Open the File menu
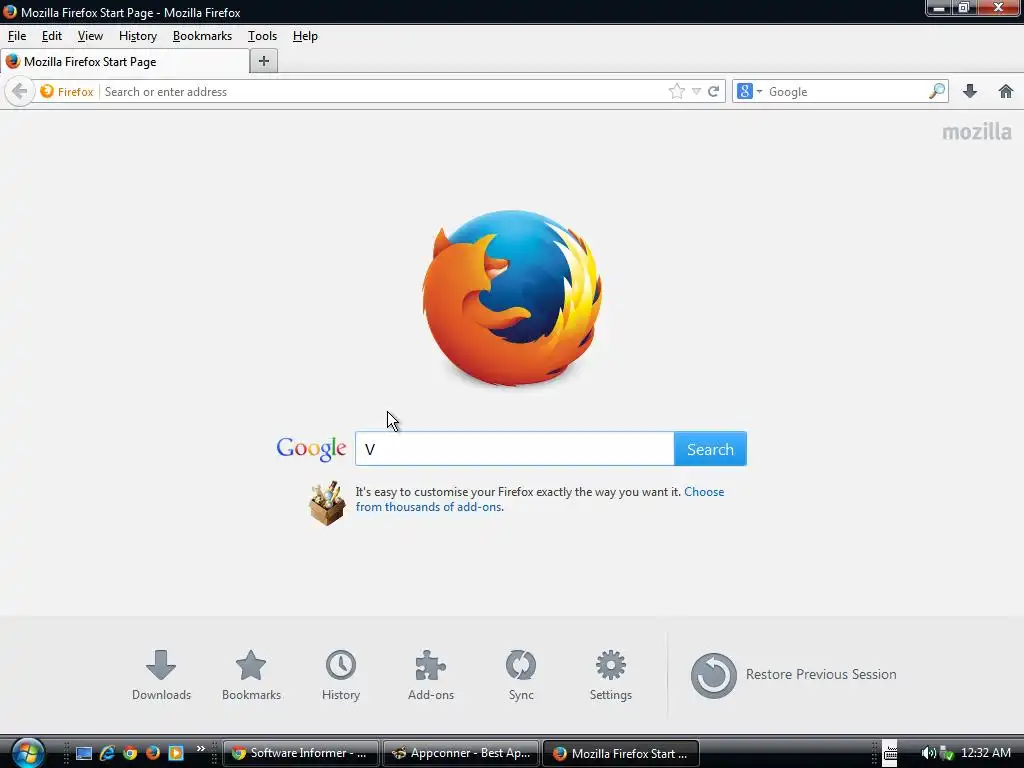This screenshot has width=1024, height=768. pyautogui.click(x=17, y=36)
